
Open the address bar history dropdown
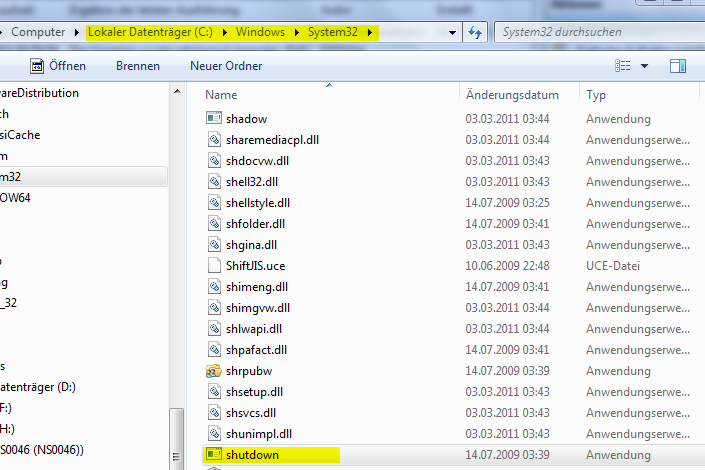[x=452, y=32]
